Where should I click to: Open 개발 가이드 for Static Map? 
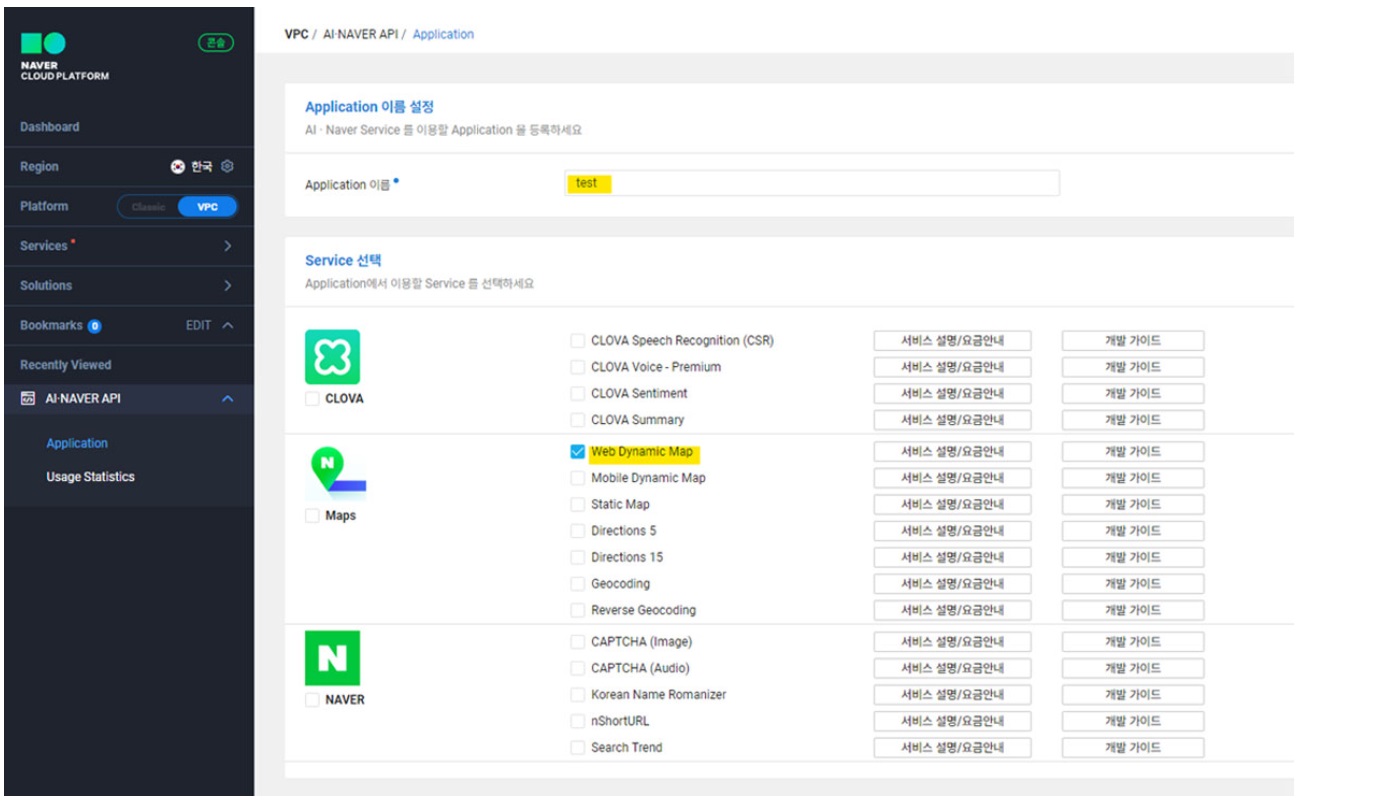1133,505
